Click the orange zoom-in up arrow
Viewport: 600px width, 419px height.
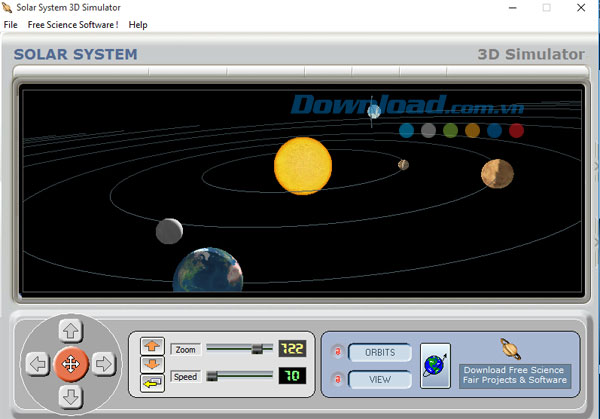[152, 346]
